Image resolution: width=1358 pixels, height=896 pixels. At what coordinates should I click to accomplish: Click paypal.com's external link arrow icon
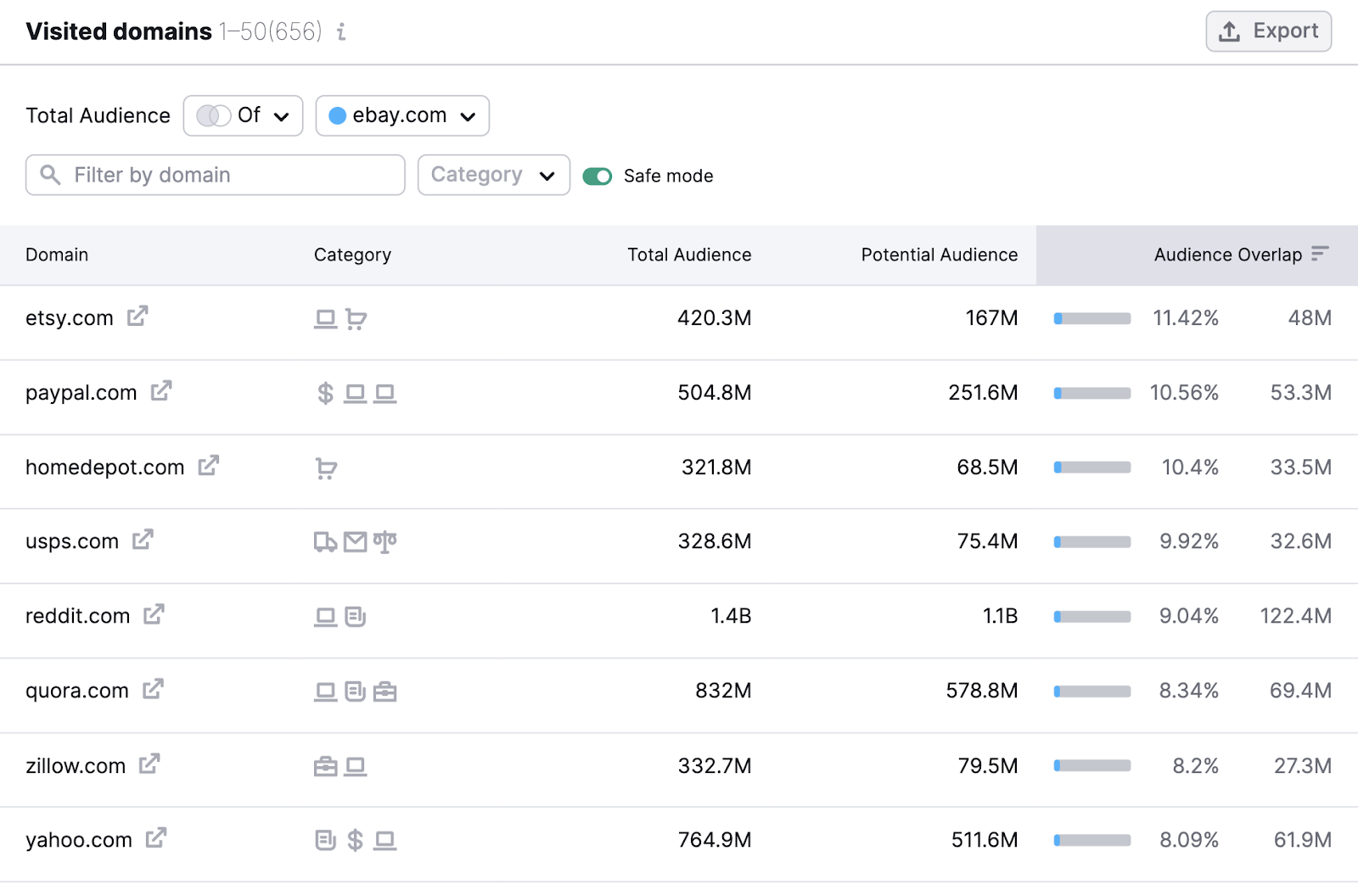[162, 389]
